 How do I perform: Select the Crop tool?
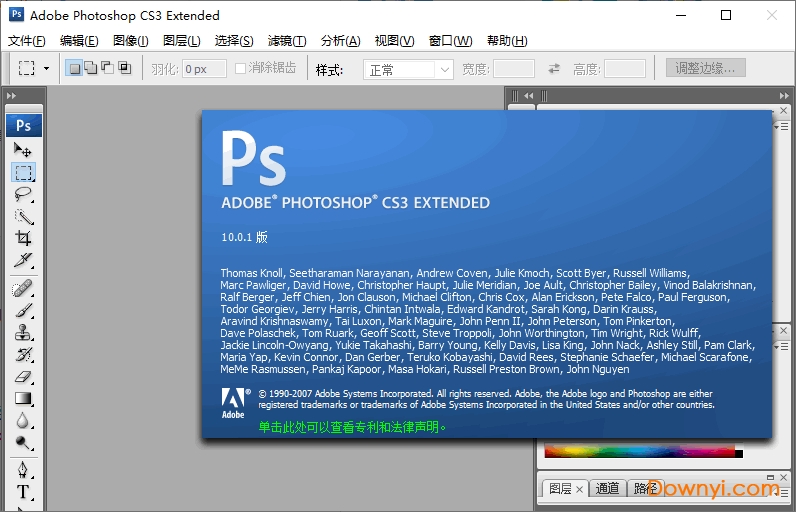23,238
